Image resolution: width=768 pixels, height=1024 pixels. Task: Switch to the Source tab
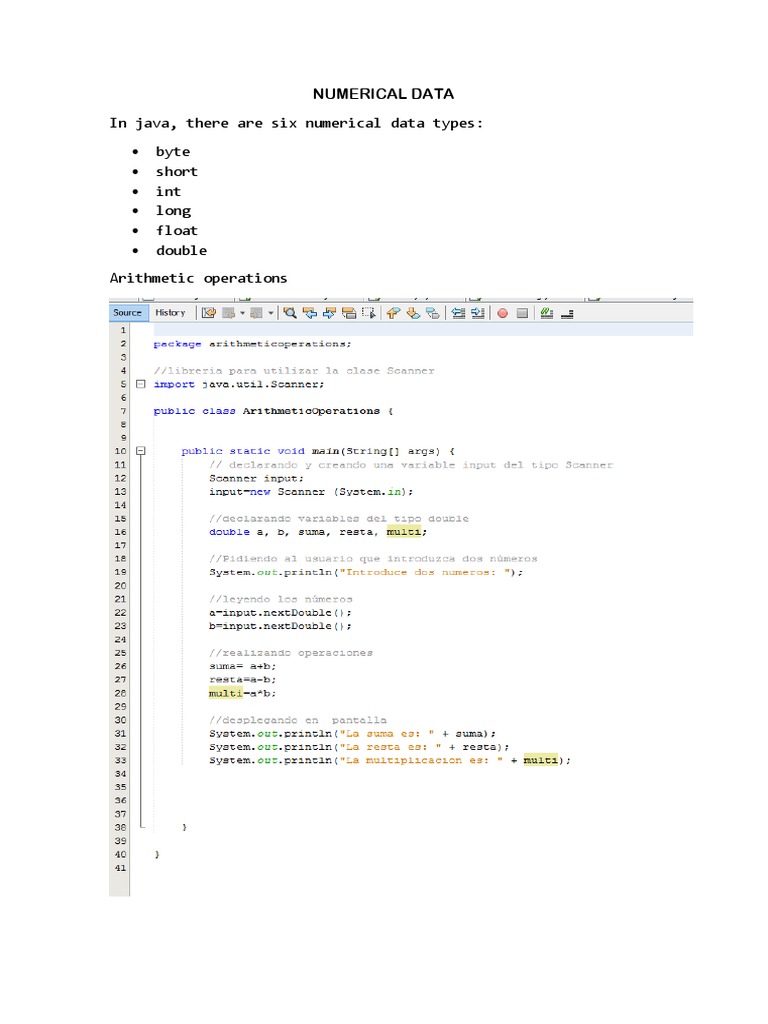click(127, 313)
